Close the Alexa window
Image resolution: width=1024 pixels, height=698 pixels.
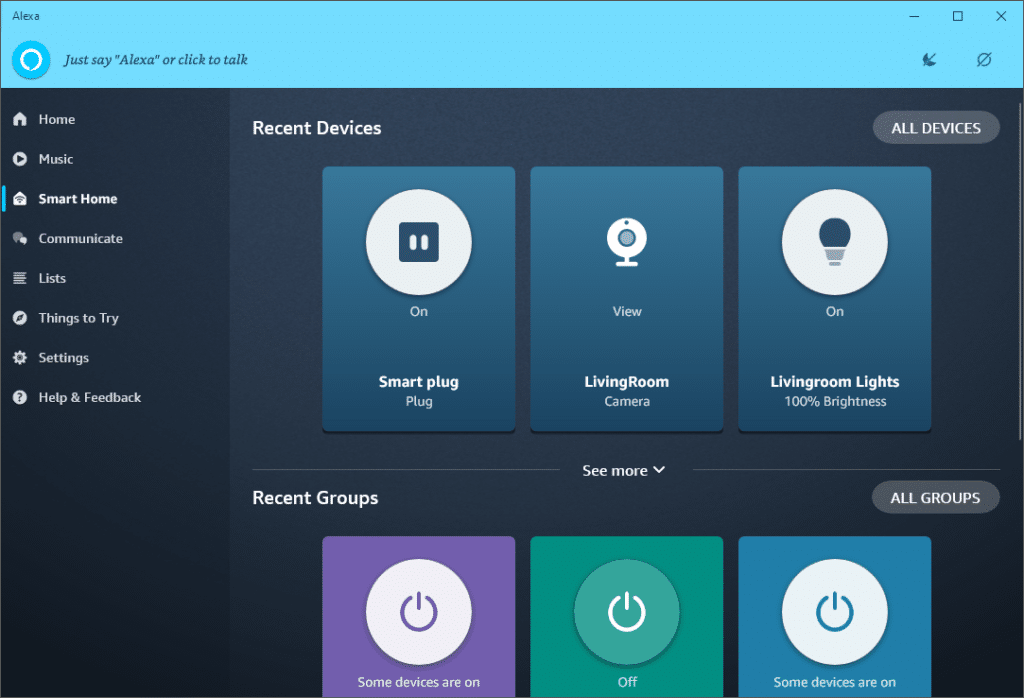[x=1000, y=16]
